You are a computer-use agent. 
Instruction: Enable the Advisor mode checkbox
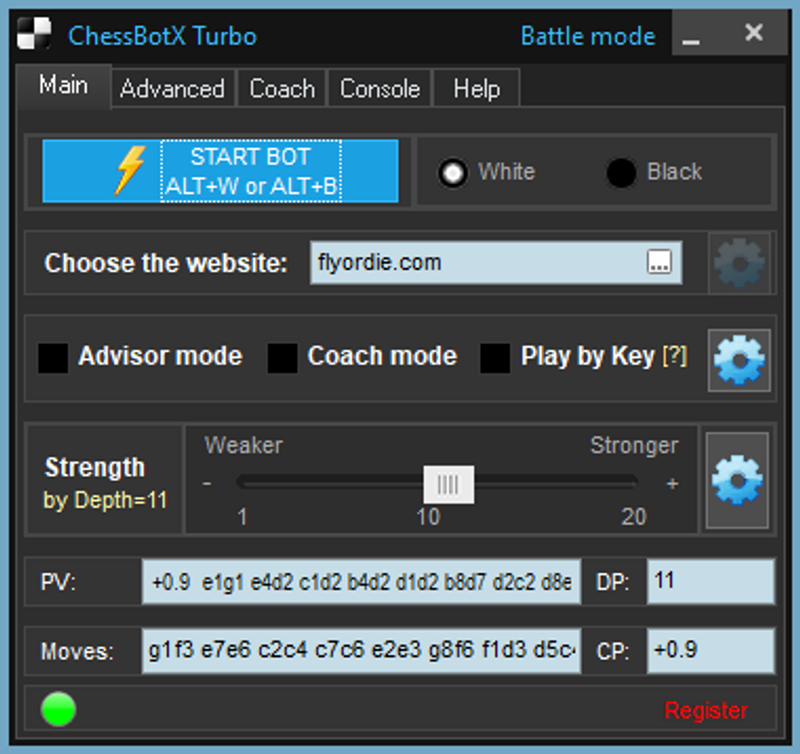coord(53,358)
